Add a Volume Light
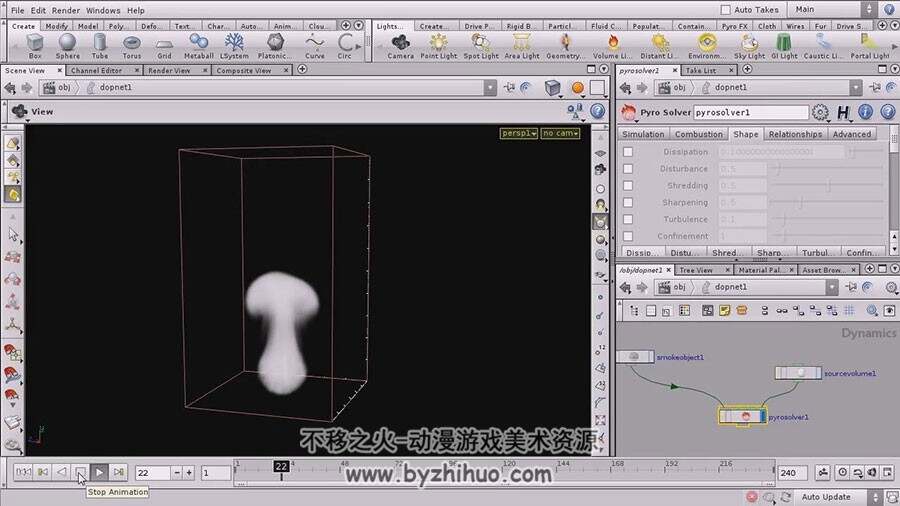 pyautogui.click(x=612, y=46)
